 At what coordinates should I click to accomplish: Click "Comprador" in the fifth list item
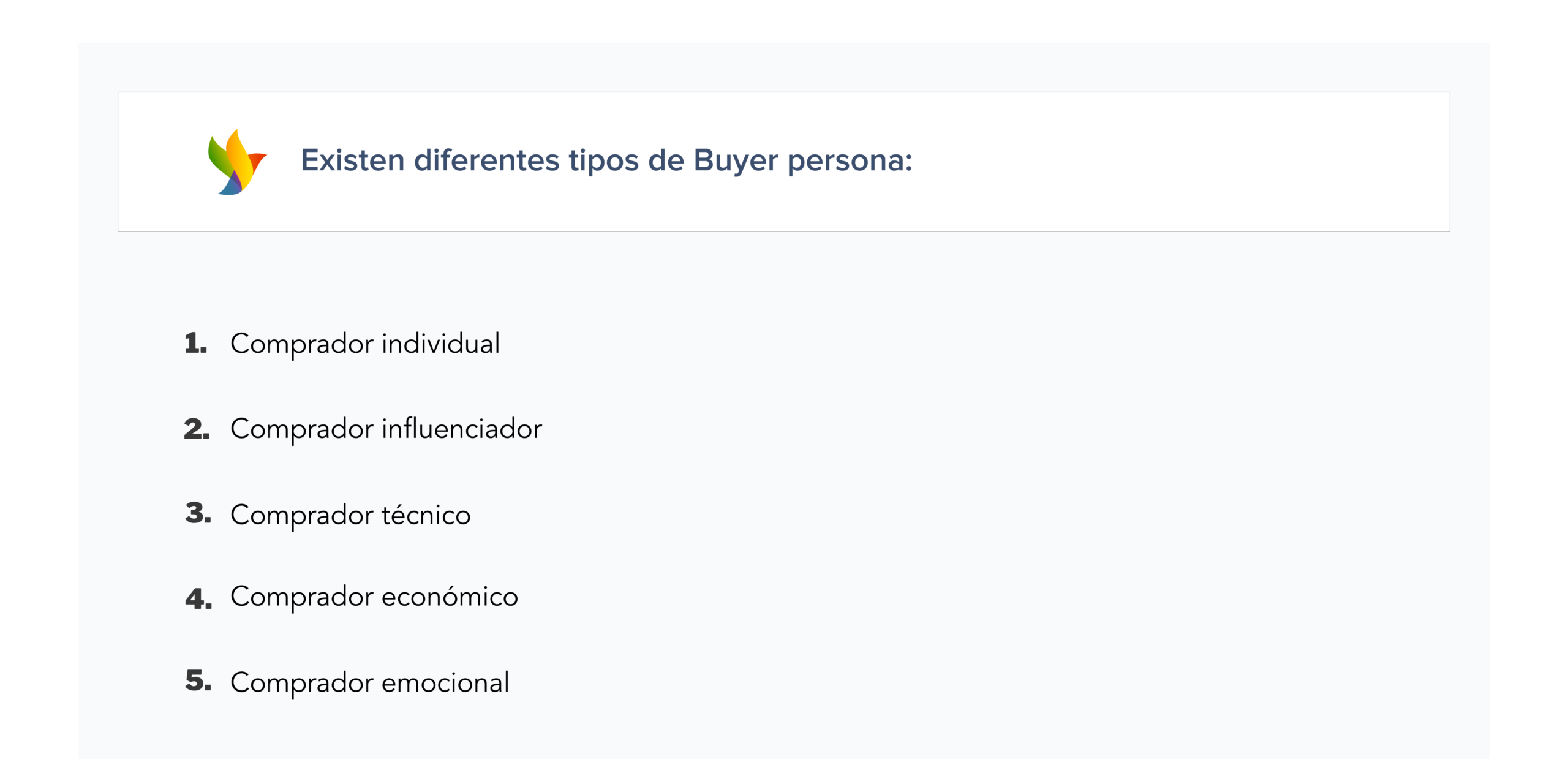301,684
